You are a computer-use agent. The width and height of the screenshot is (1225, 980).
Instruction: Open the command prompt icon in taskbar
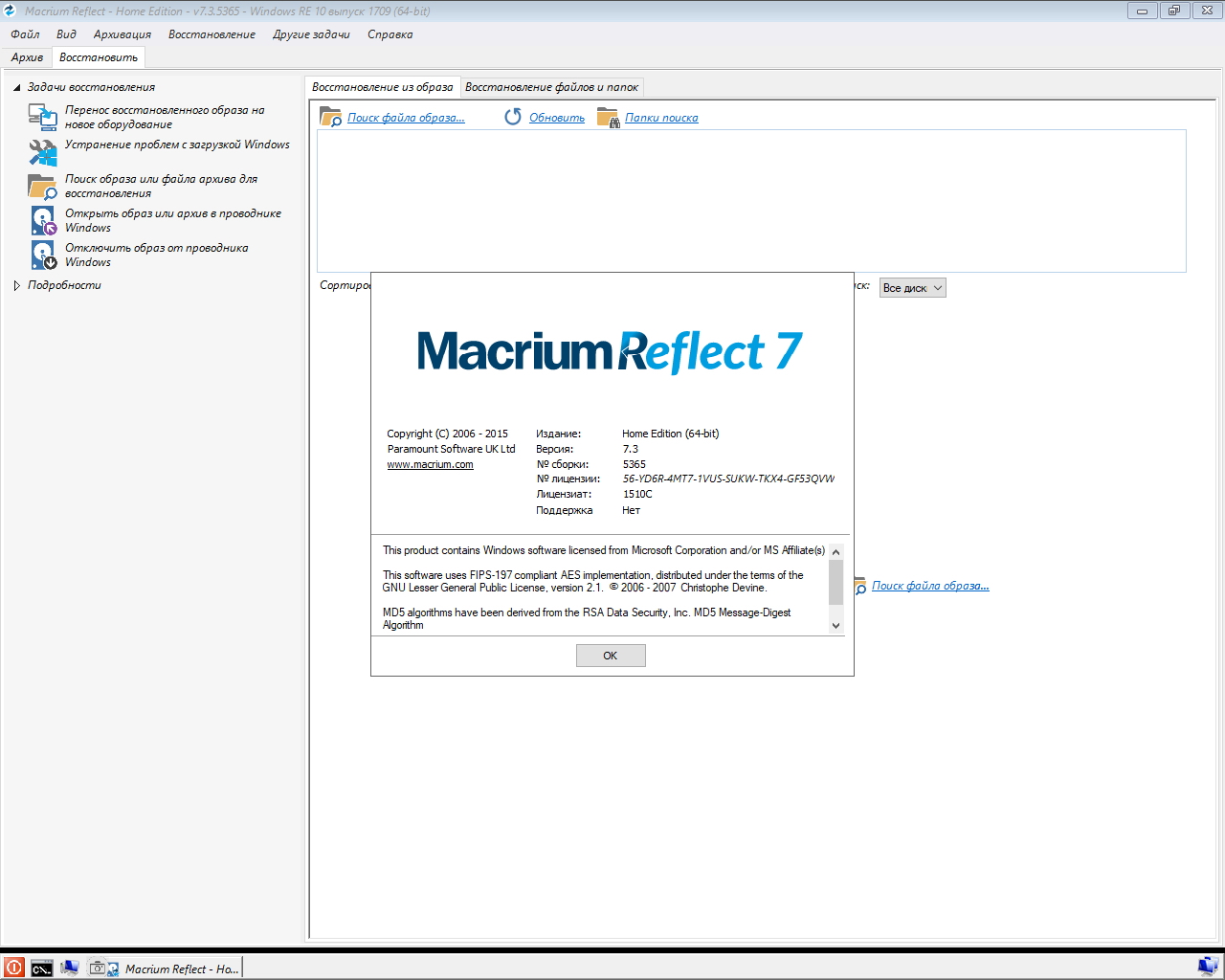click(x=41, y=969)
